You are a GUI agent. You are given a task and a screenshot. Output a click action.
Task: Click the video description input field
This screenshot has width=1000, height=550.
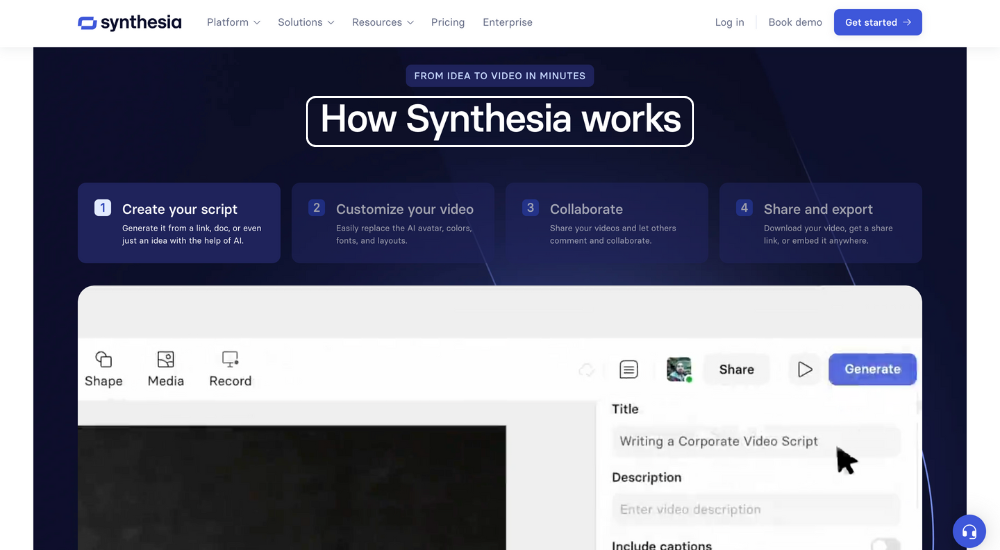coord(756,510)
